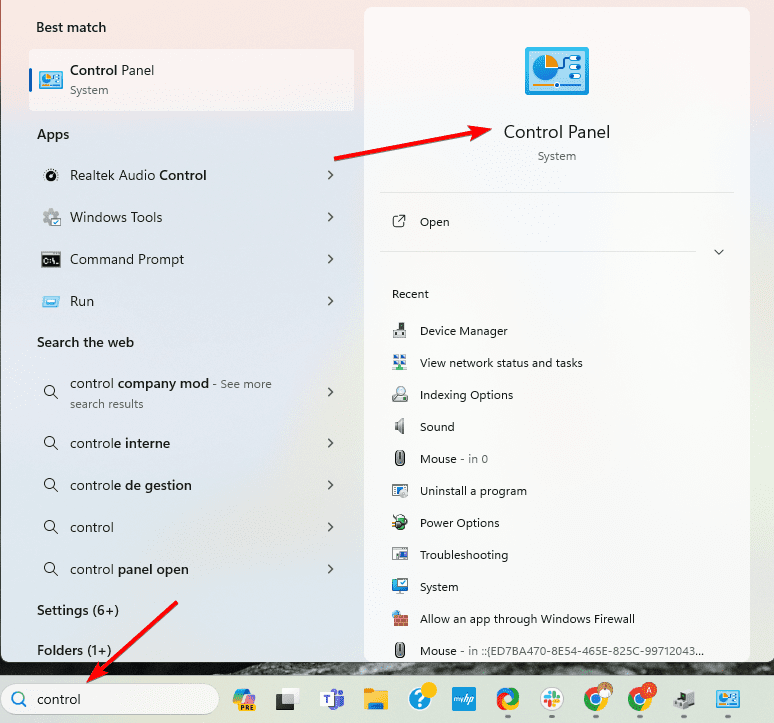Click the Realtek Audio Control app icon
The width and height of the screenshot is (774, 723).
51,175
